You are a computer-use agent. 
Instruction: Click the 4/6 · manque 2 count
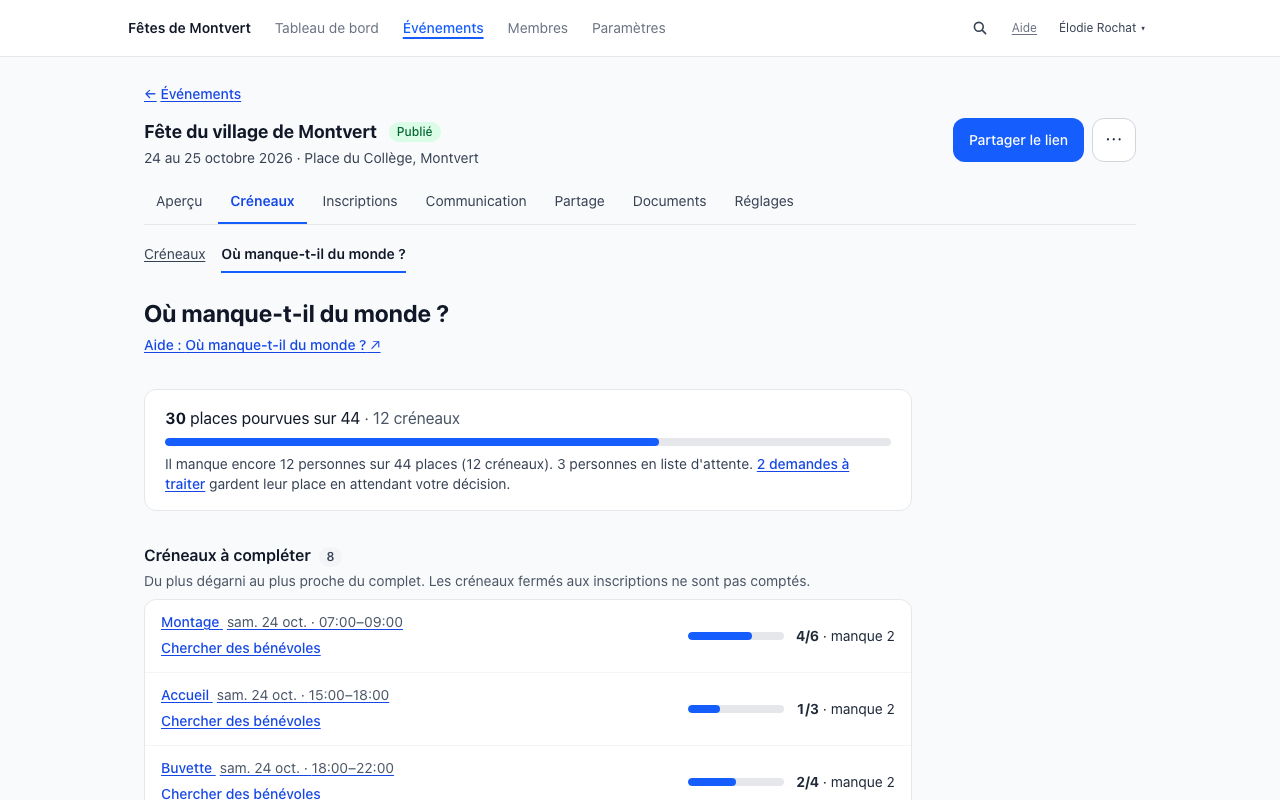[x=845, y=636]
